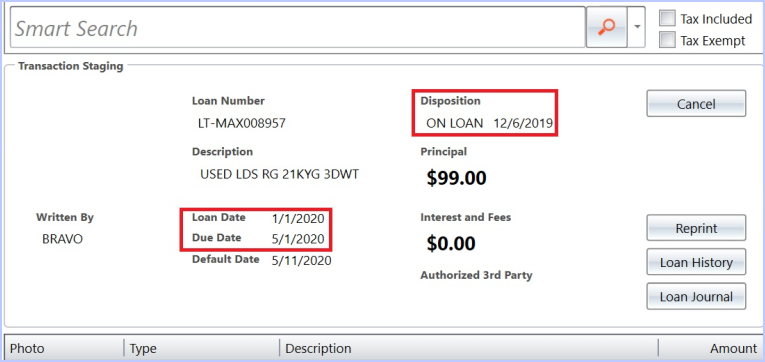Click the Cancel button
765x362 pixels.
(696, 103)
